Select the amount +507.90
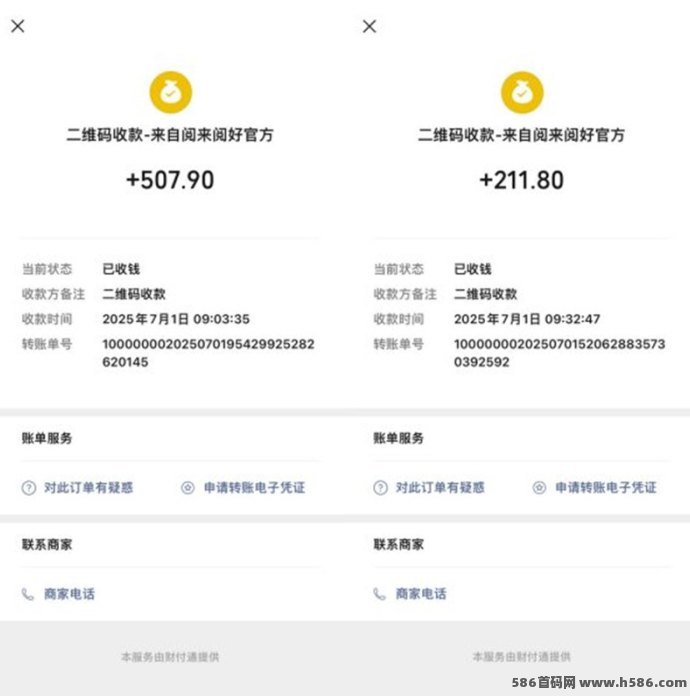Screen dimensions: 690x696 [170, 180]
